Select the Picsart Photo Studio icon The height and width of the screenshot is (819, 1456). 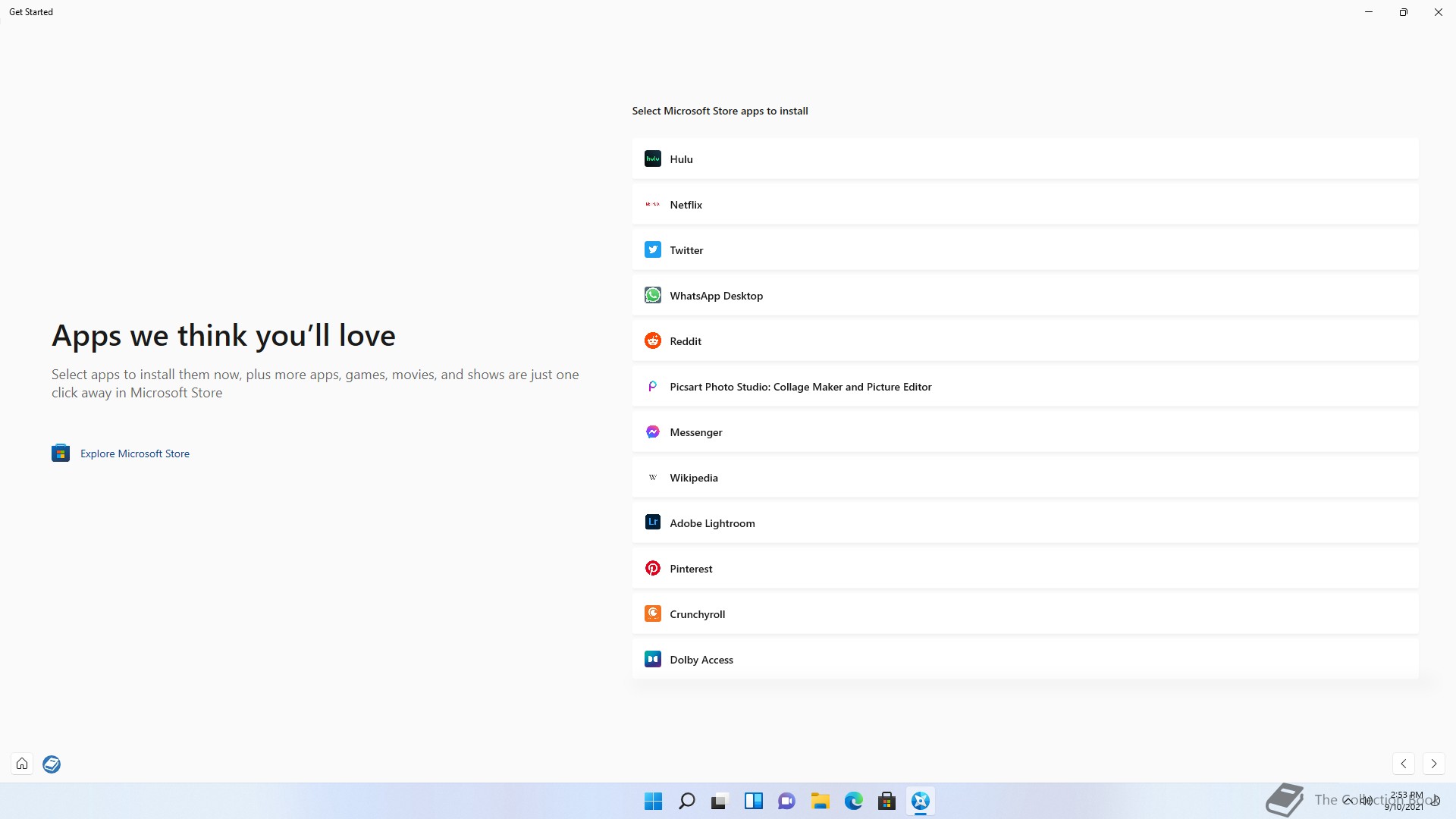[652, 386]
